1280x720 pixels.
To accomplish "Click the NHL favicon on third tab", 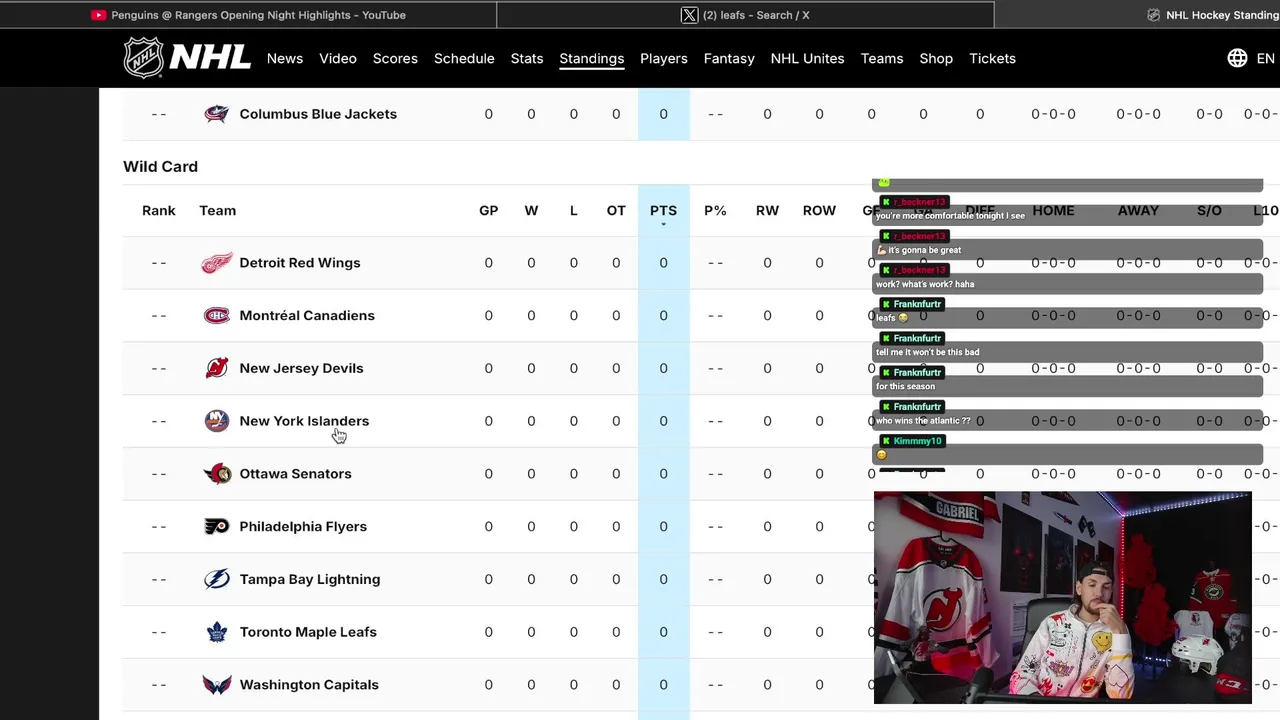I will coord(1153,15).
